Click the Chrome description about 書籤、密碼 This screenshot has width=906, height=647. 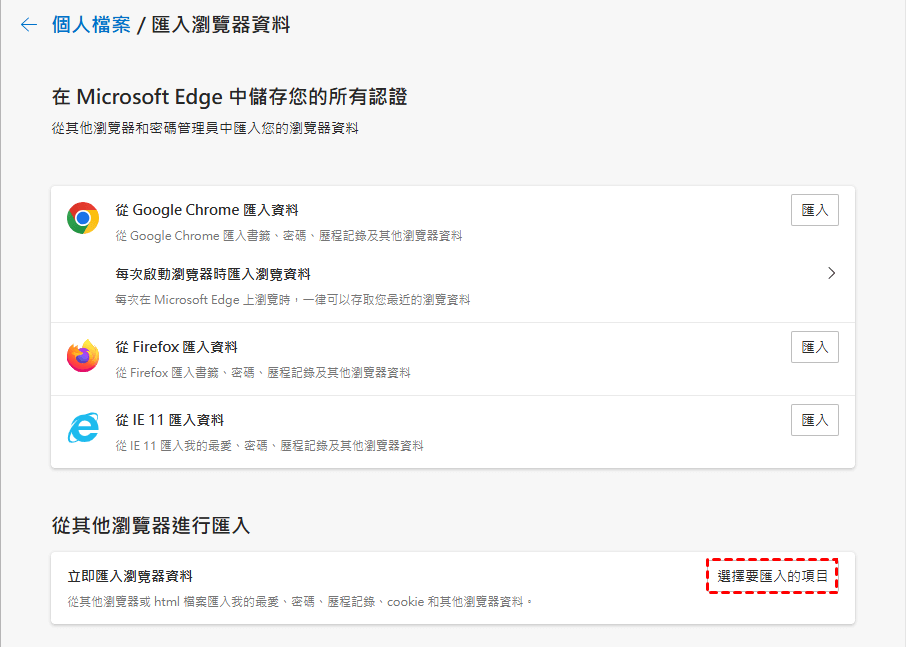[288, 236]
